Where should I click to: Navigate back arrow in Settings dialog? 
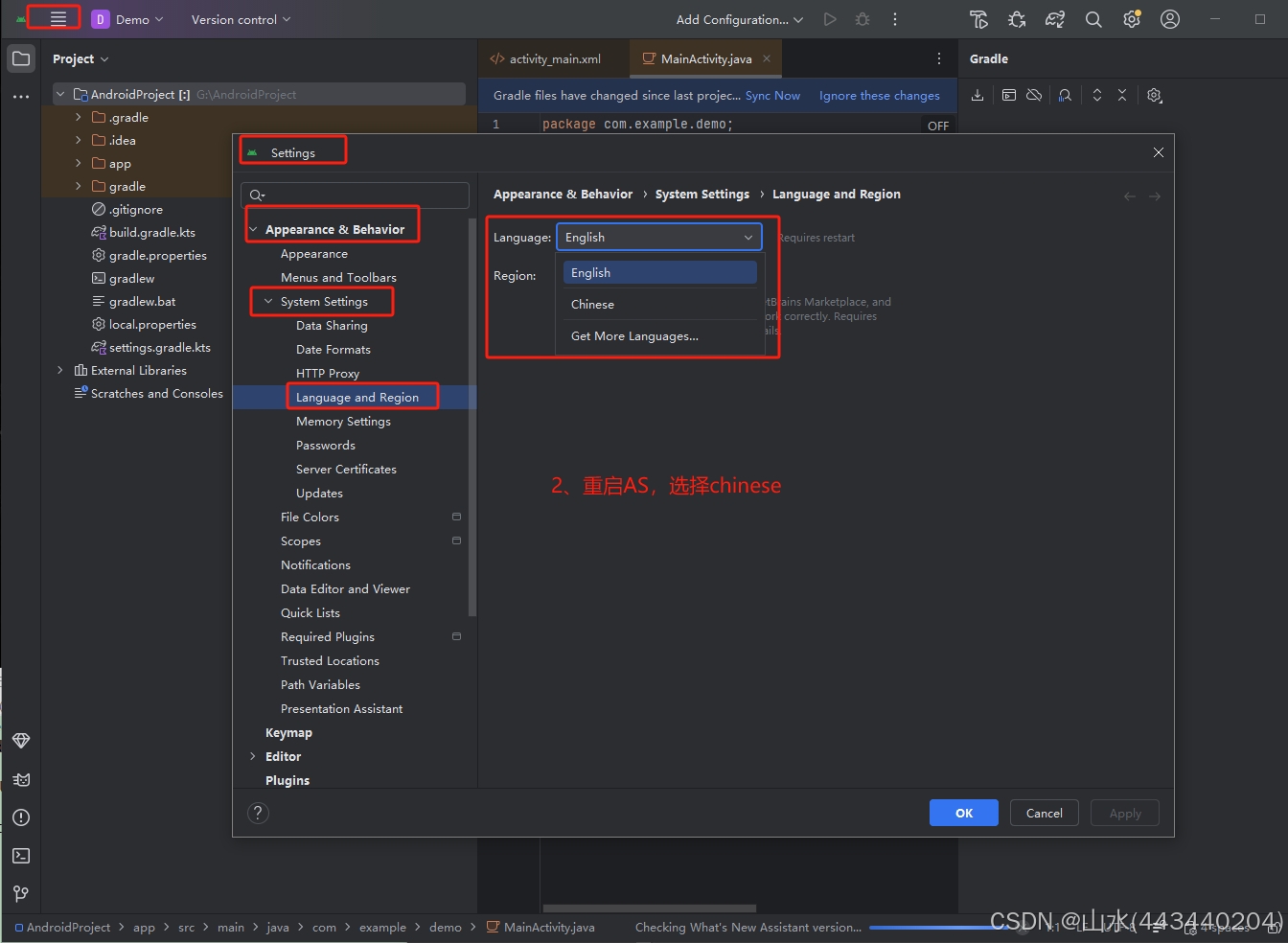[x=1130, y=195]
